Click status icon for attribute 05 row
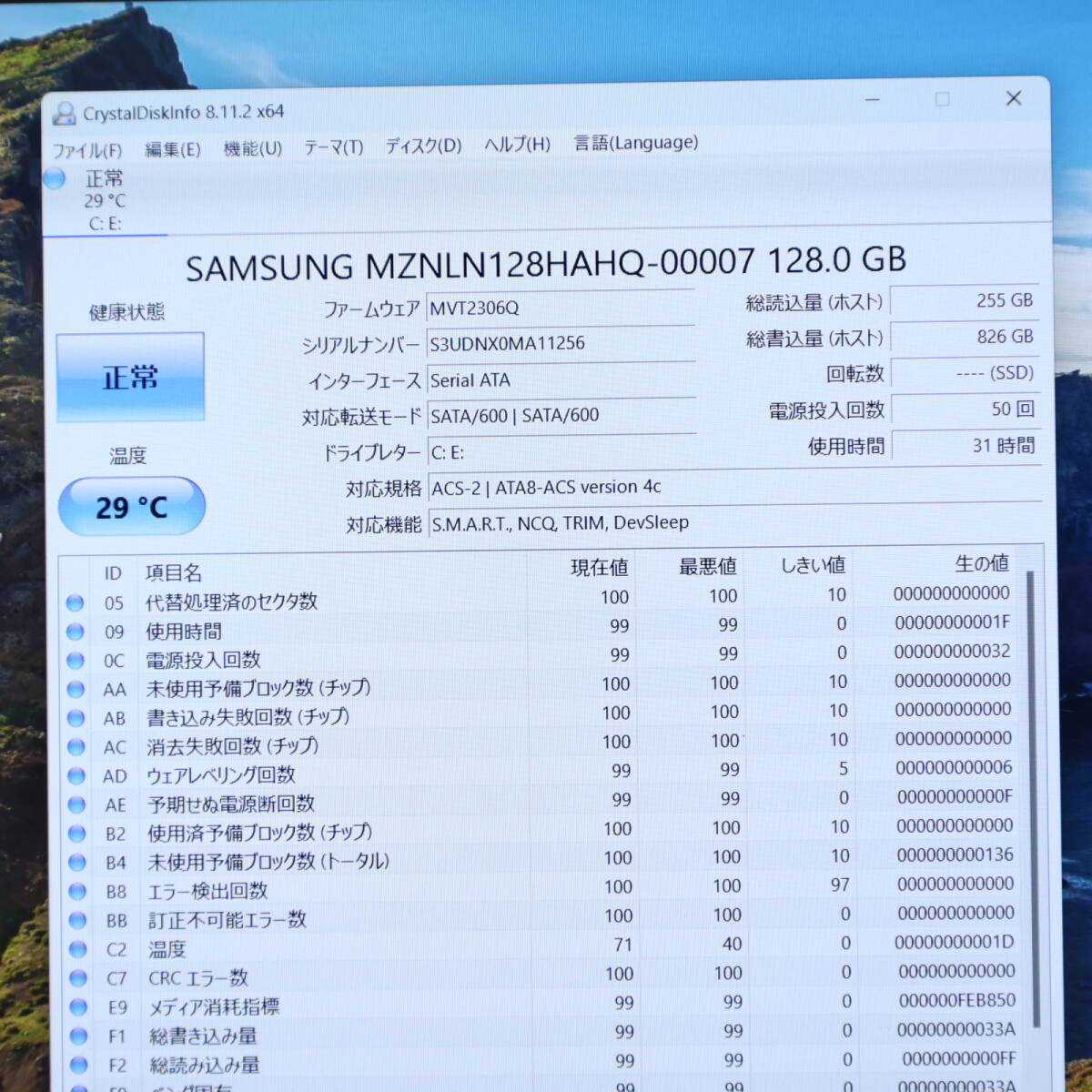Viewport: 1092px width, 1092px height. [75, 602]
